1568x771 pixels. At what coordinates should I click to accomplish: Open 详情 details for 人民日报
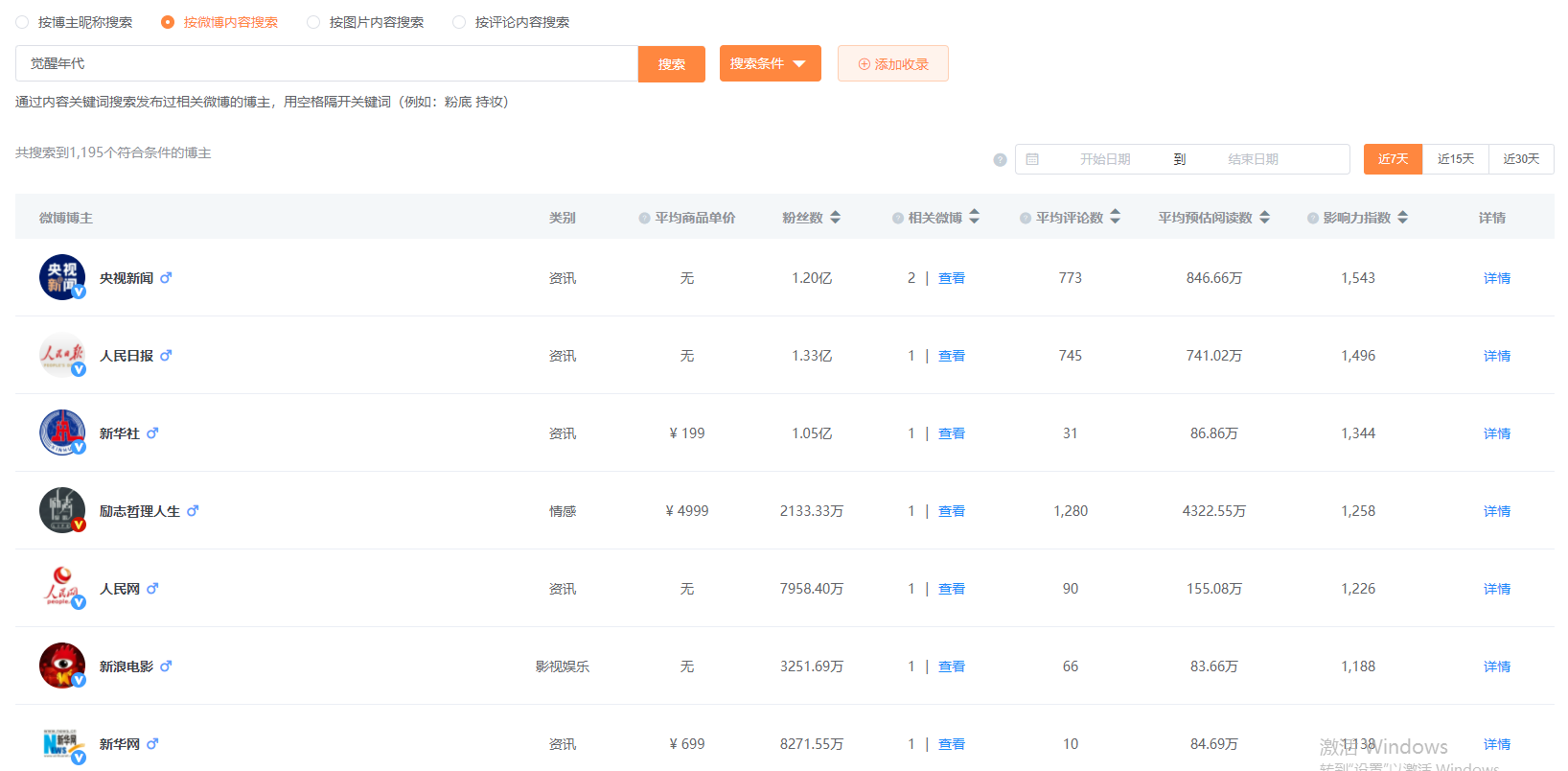click(x=1497, y=356)
